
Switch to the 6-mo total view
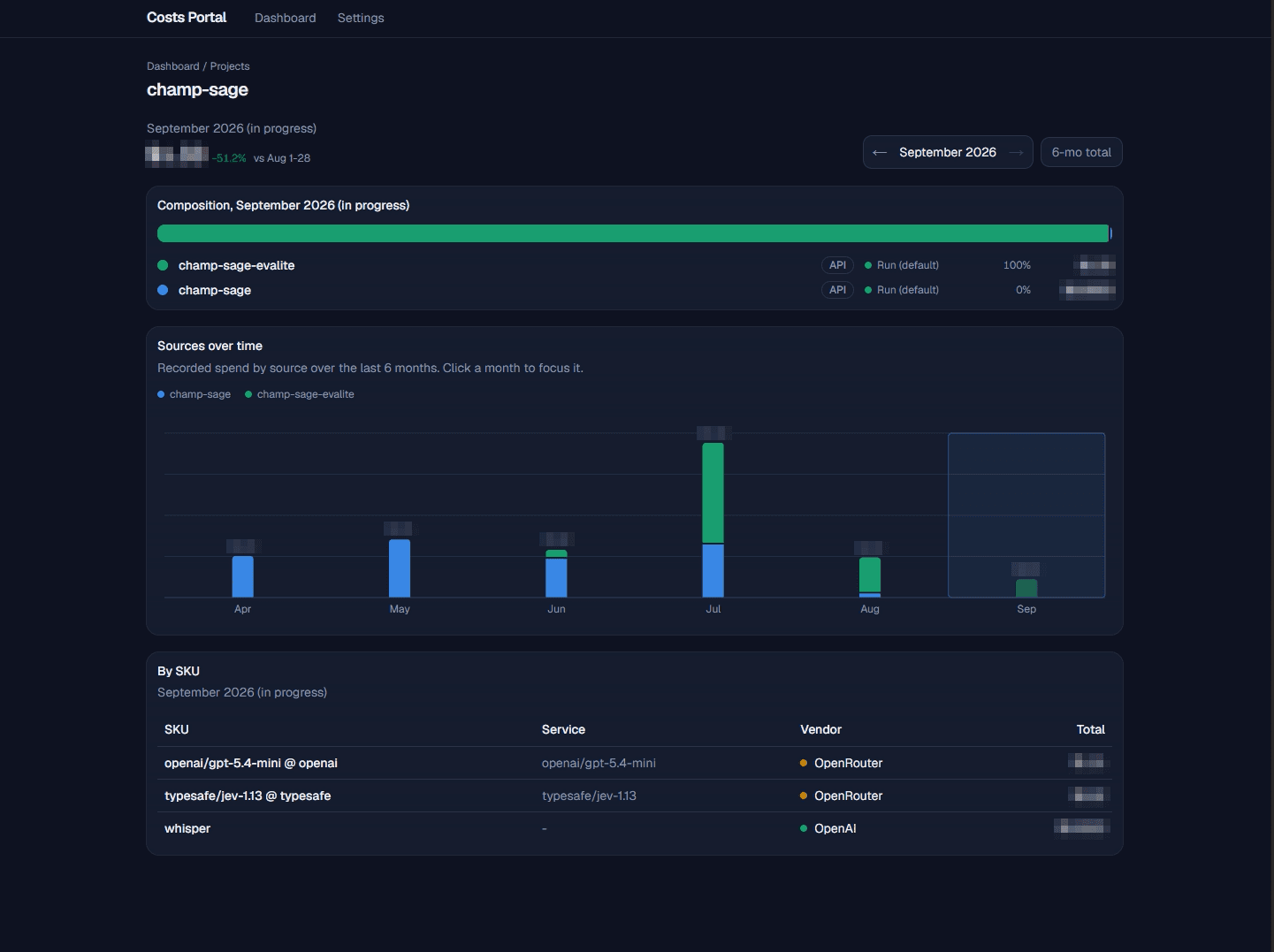click(x=1081, y=152)
